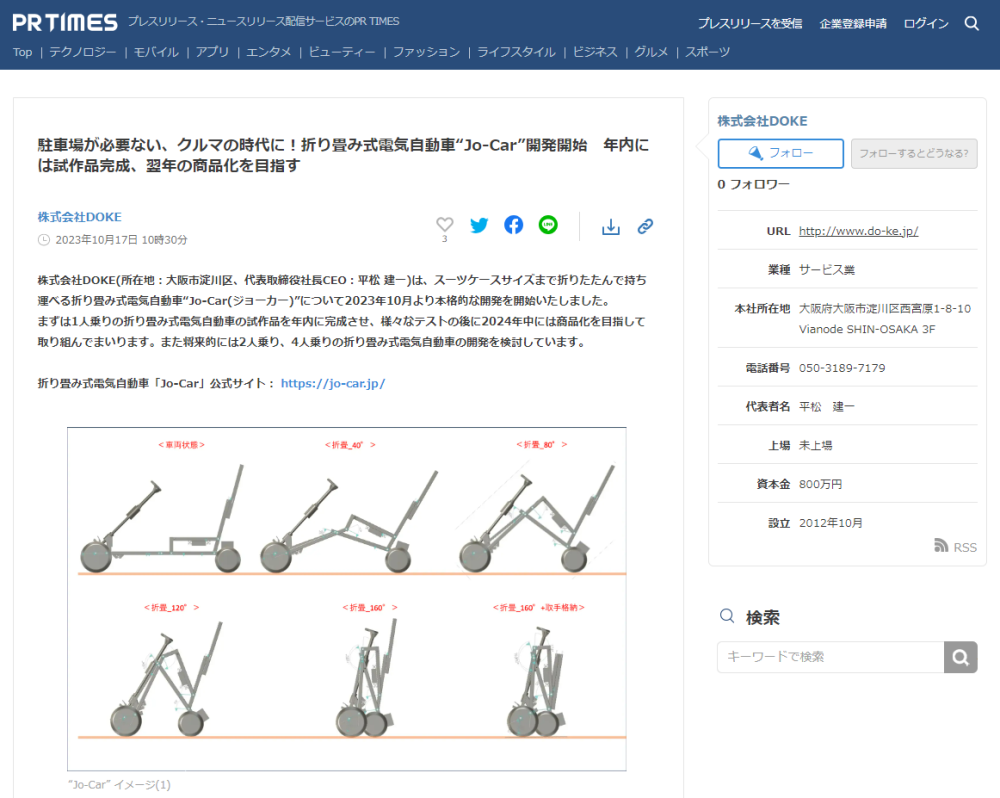Copy the article link with chain icon
This screenshot has width=1000, height=798.
coord(645,226)
